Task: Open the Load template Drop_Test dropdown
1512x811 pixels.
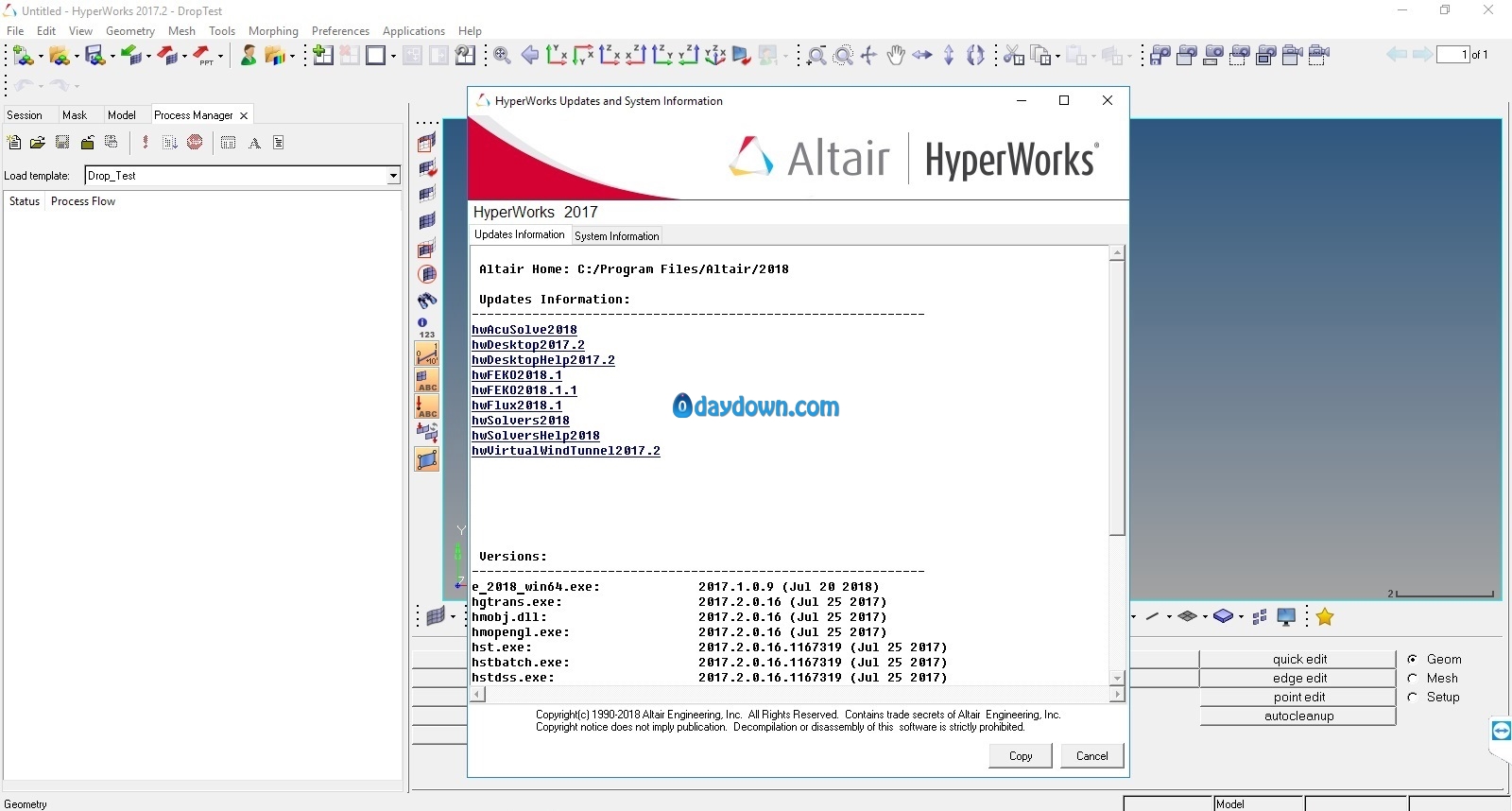Action: click(393, 176)
